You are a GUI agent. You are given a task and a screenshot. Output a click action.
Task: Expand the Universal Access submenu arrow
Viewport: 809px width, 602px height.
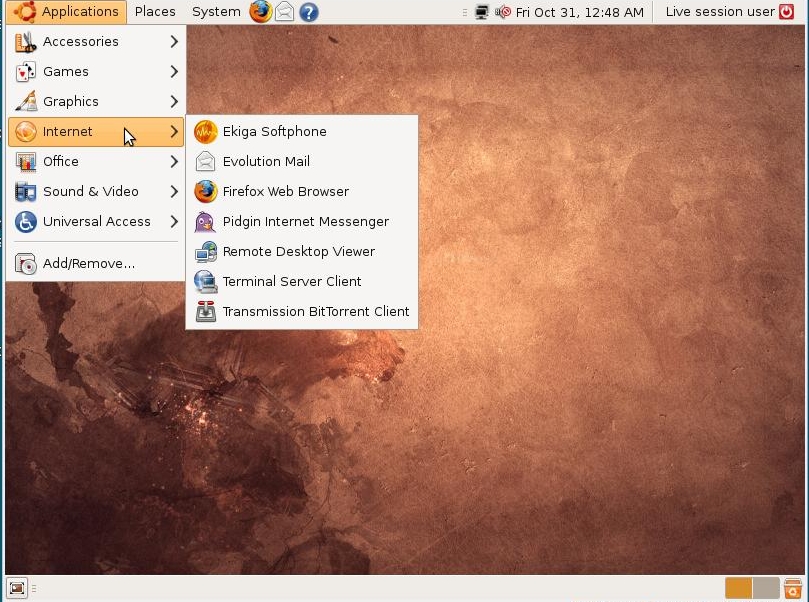point(174,222)
